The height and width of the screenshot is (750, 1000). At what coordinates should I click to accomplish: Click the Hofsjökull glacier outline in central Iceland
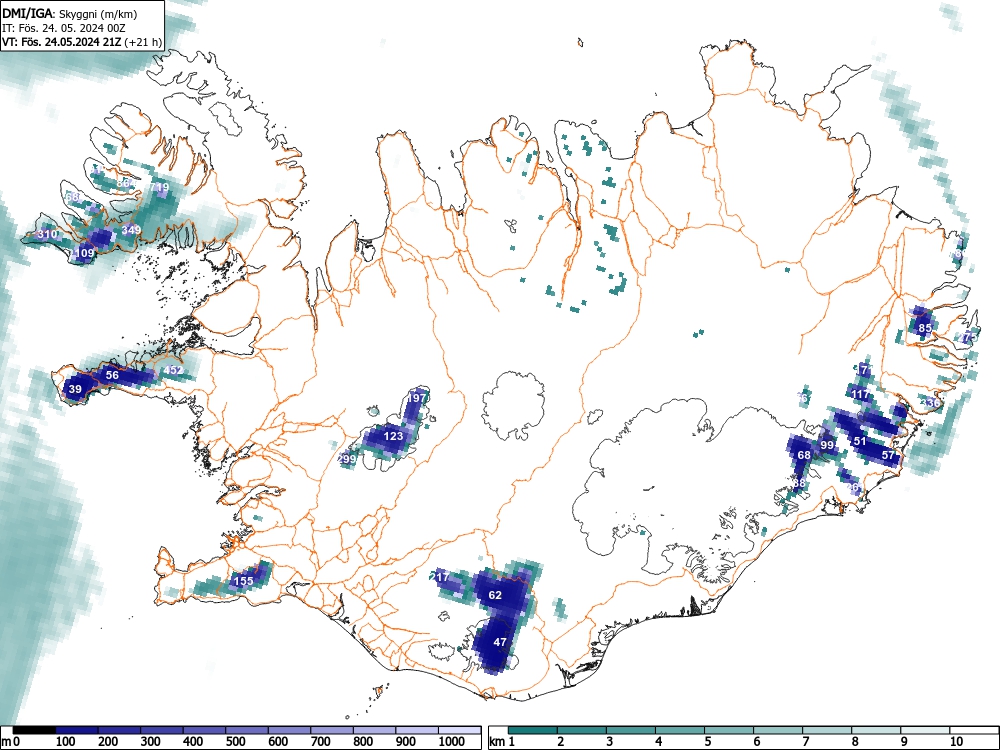[x=513, y=406]
